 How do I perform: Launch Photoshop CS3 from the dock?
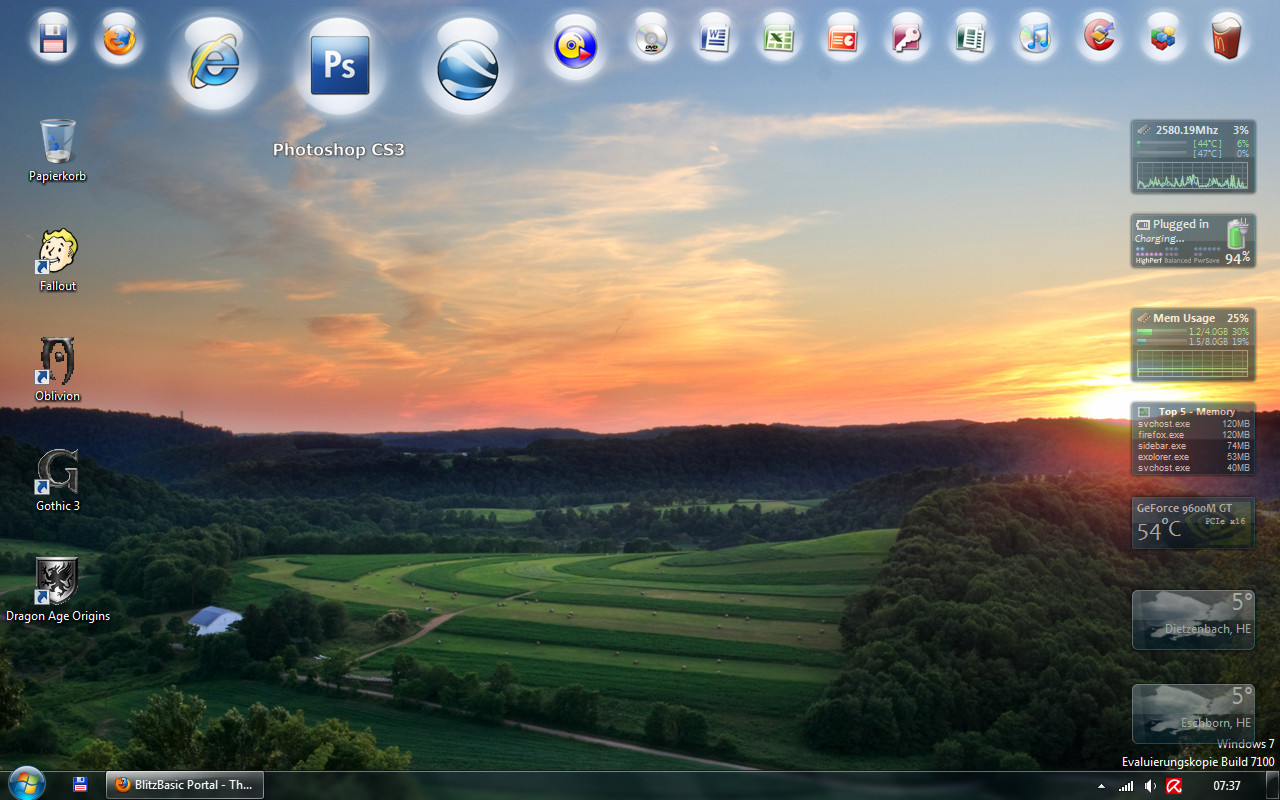[x=340, y=65]
